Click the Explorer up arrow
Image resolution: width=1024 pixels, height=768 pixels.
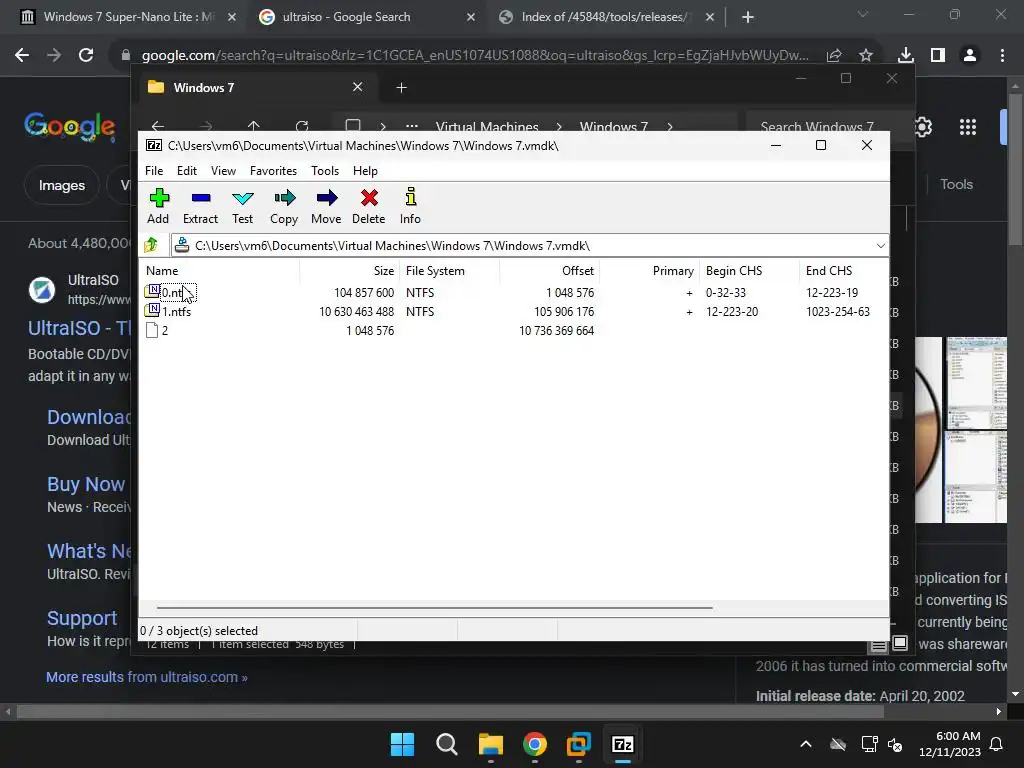pyautogui.click(x=253, y=125)
